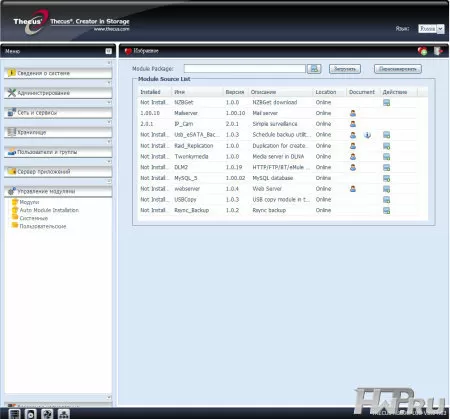Open document icon for Raid_Replication row
Screen dimensions: 450x419
click(x=353, y=146)
